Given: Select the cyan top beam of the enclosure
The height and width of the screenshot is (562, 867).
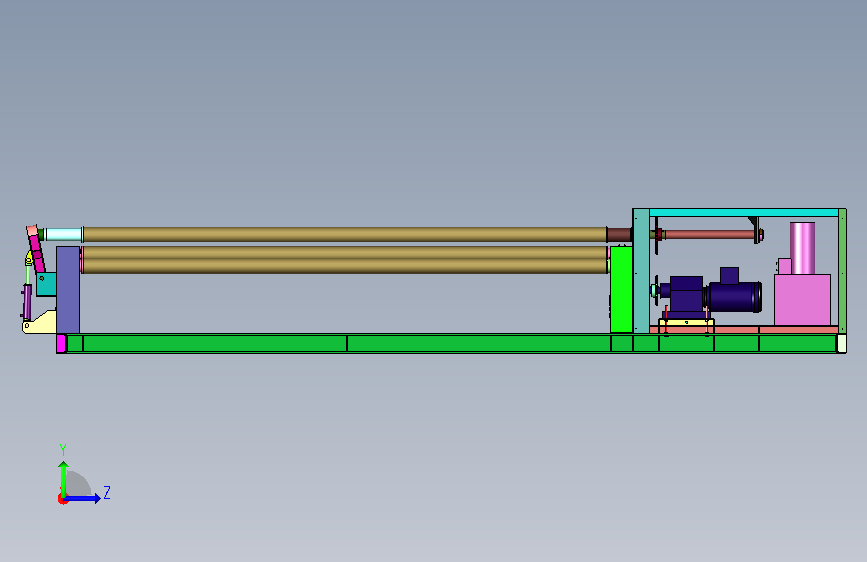Looking at the screenshot, I should (x=744, y=212).
